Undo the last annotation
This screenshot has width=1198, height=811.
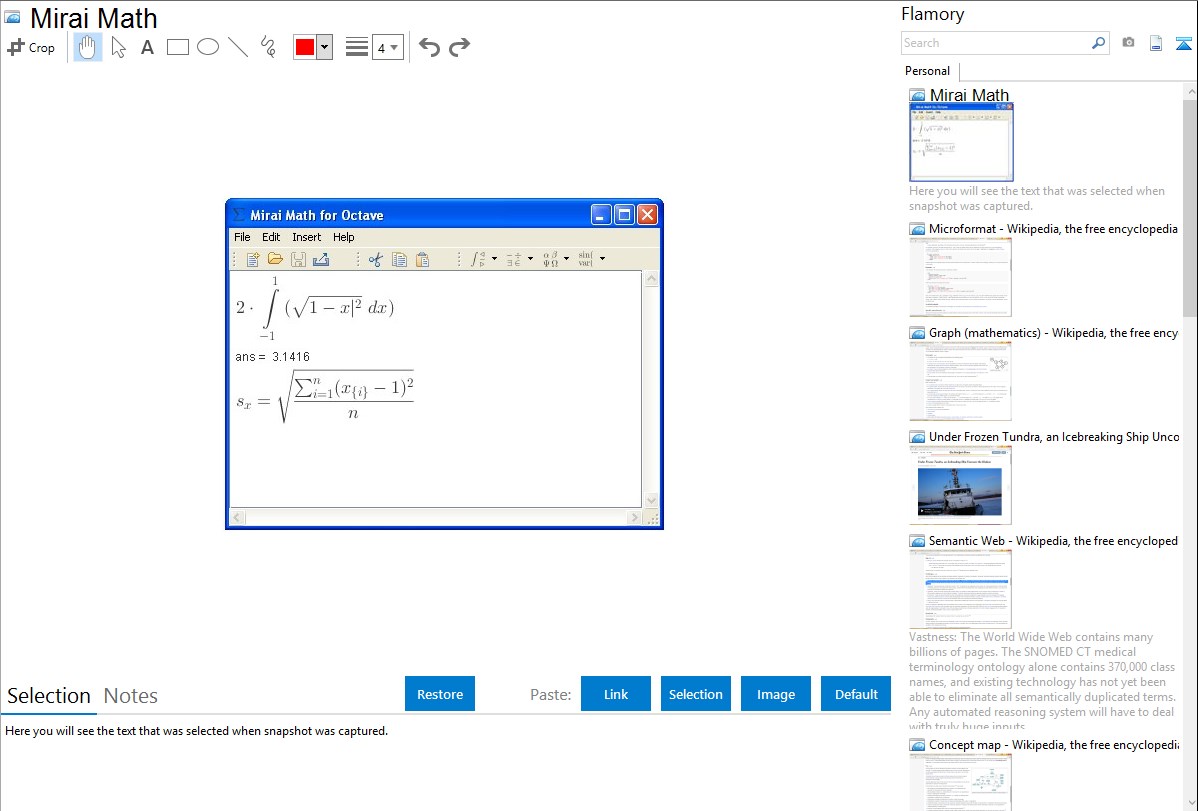tap(429, 47)
